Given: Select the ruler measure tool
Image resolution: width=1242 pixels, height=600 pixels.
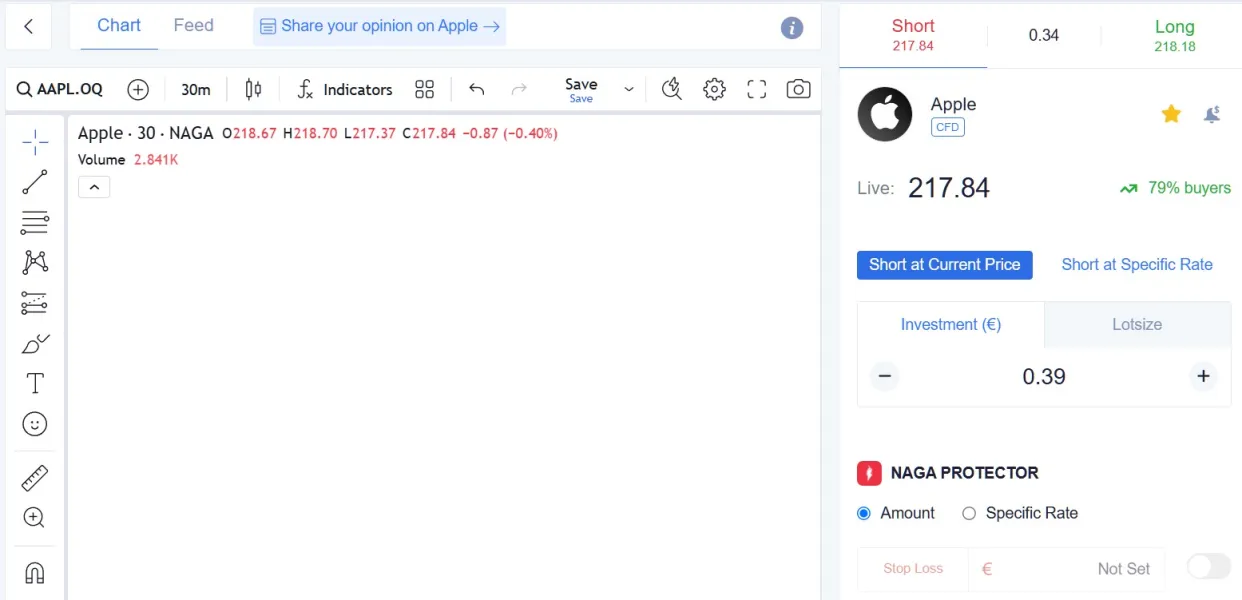Looking at the screenshot, I should tap(35, 478).
